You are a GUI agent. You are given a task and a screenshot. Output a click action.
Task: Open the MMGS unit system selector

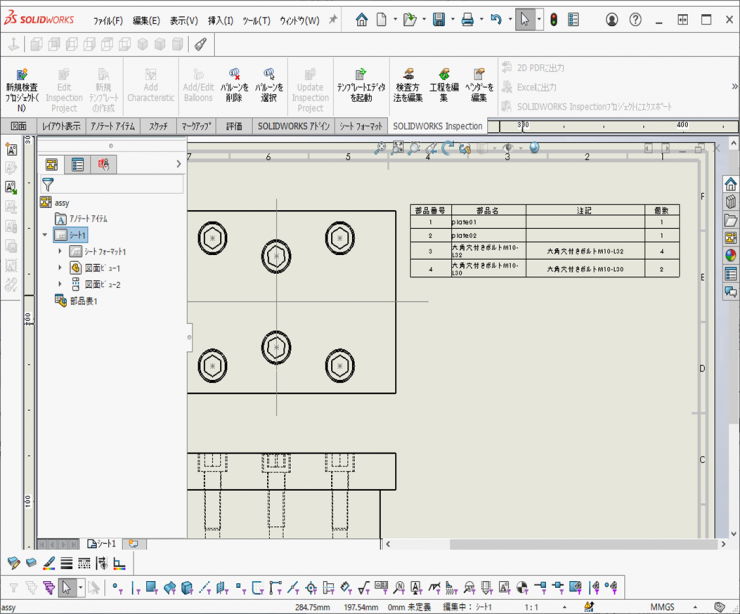[x=664, y=606]
